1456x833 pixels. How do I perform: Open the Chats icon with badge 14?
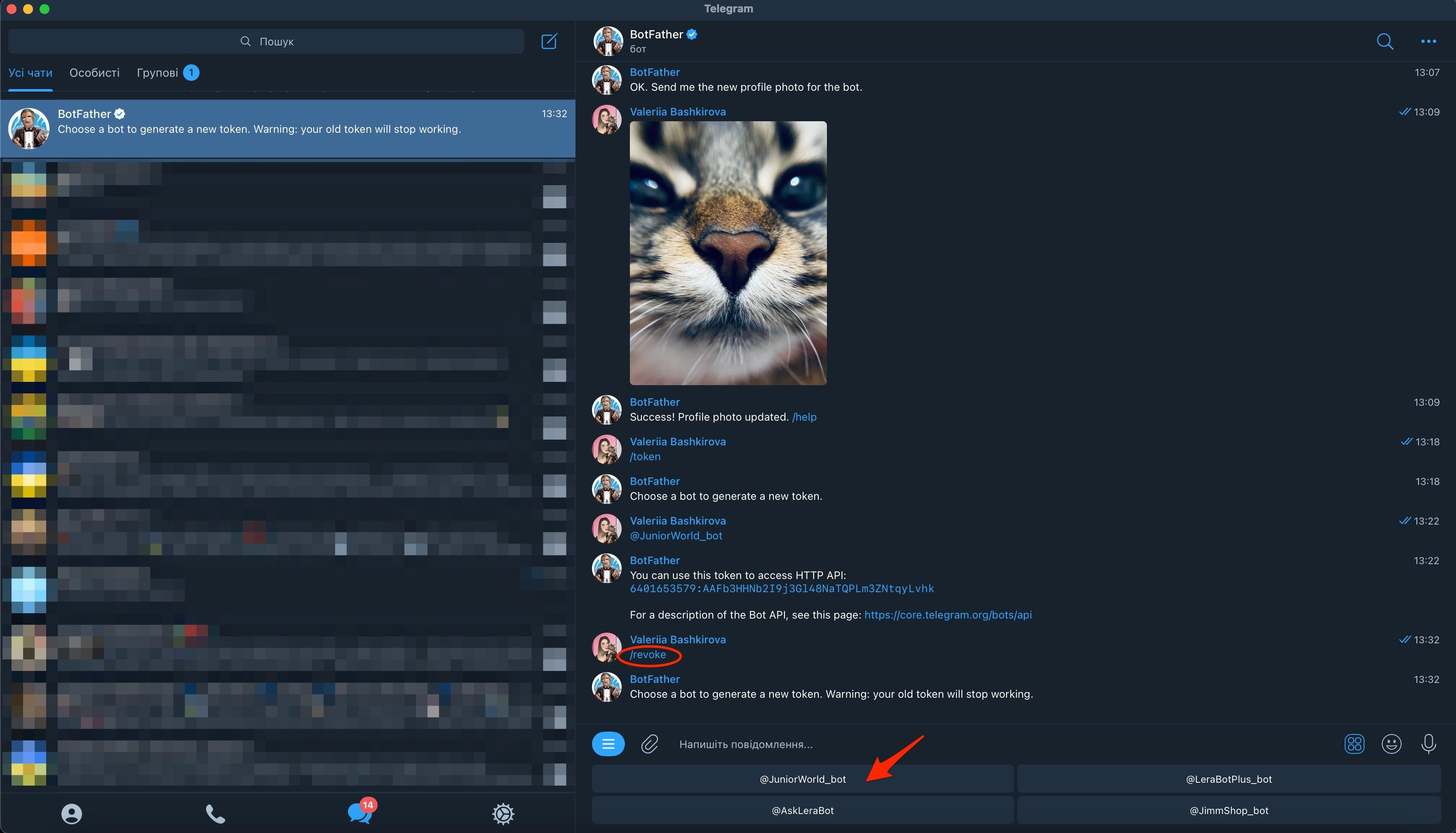[360, 812]
